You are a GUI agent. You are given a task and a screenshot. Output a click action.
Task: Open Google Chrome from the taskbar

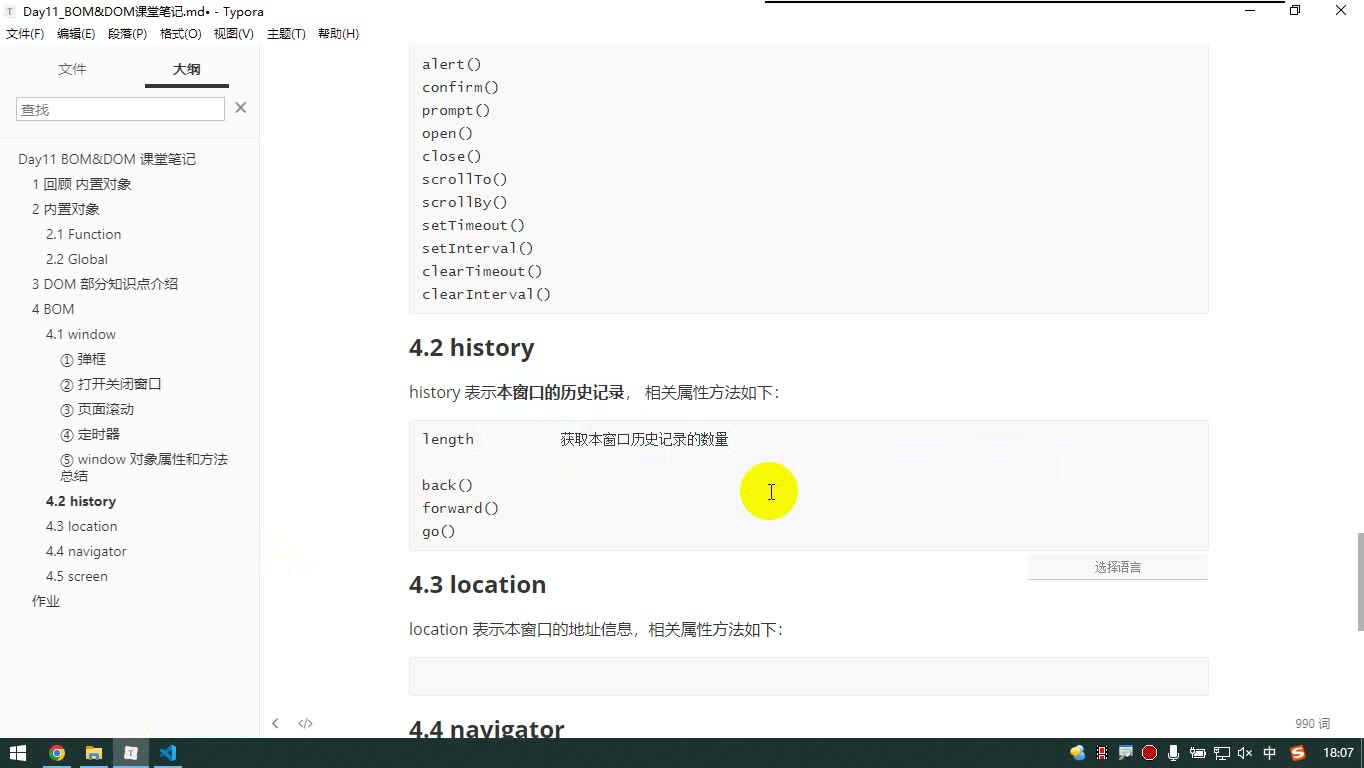[x=57, y=753]
